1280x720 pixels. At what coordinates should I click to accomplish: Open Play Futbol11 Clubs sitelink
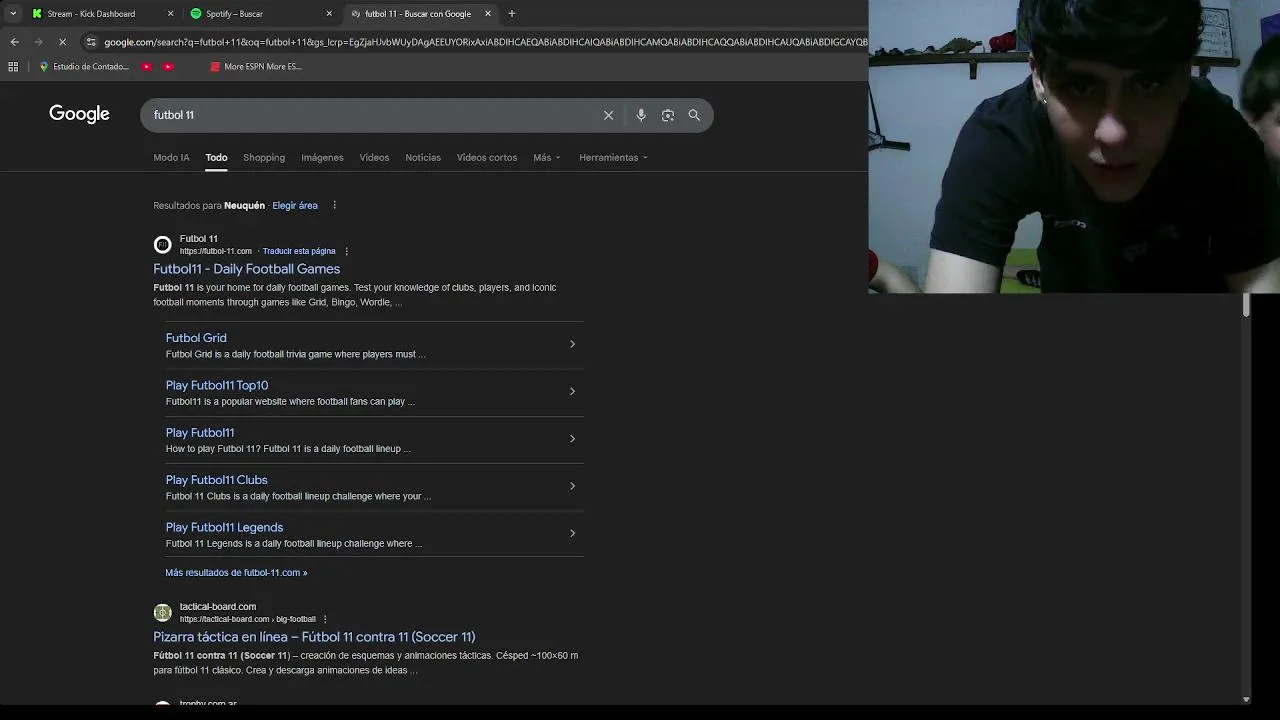[x=216, y=480]
